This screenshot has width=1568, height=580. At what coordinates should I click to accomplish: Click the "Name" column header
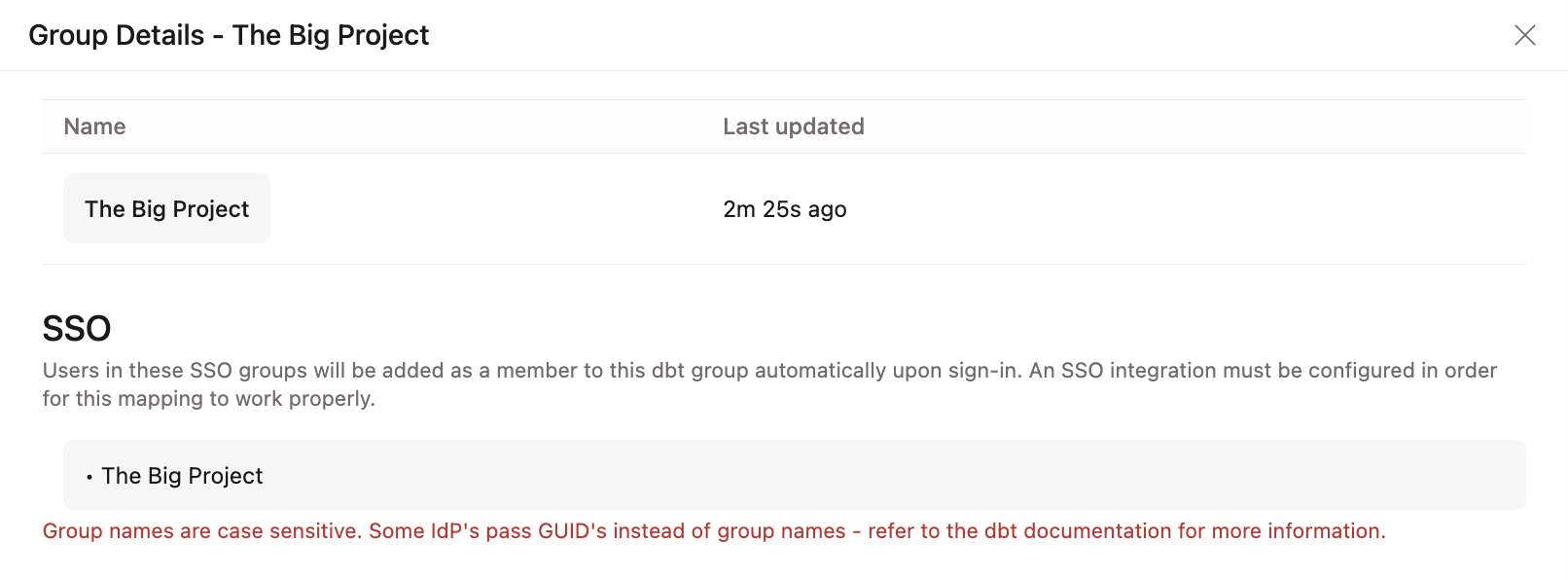(x=93, y=126)
